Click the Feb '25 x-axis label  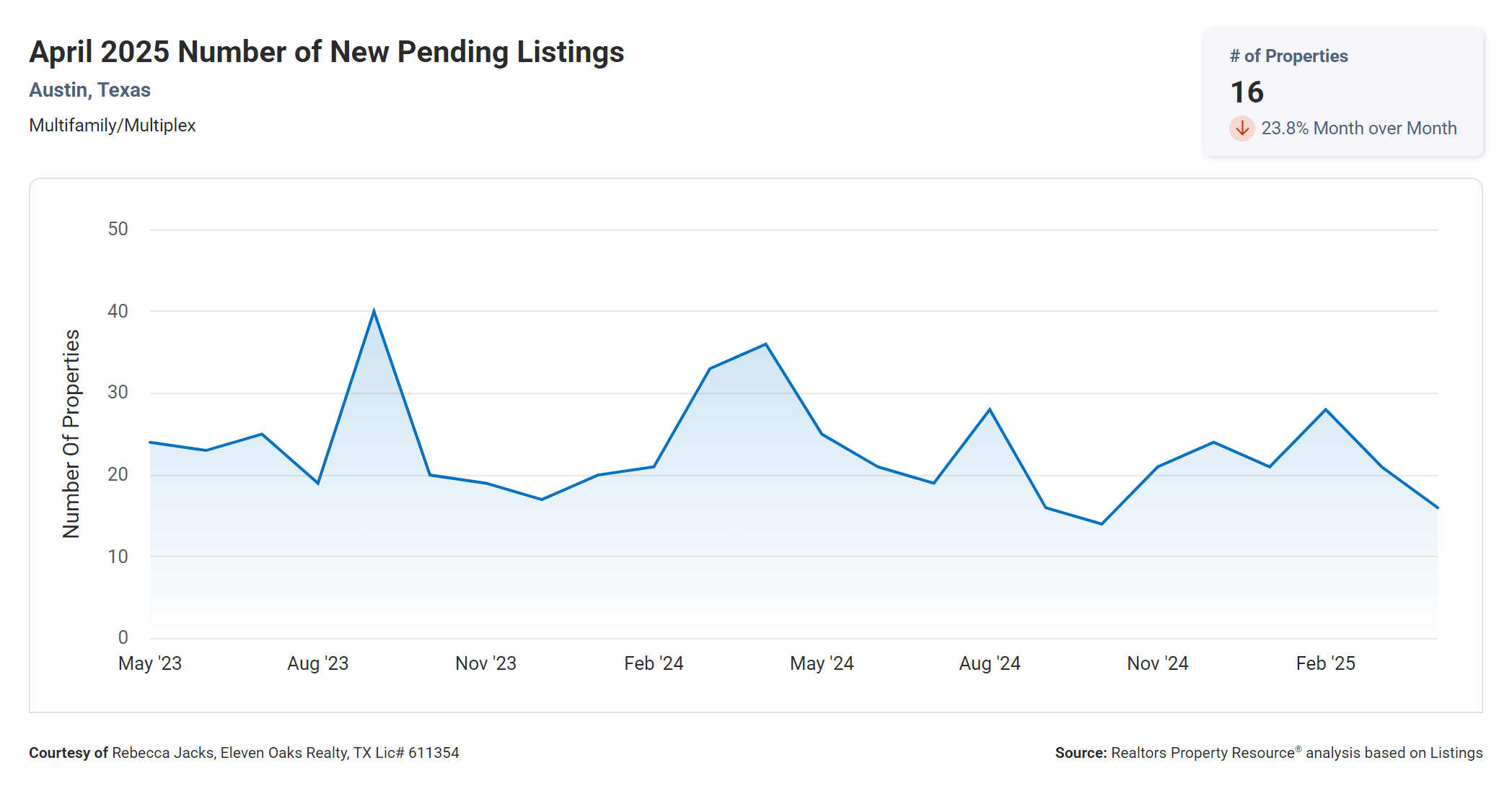[1325, 663]
